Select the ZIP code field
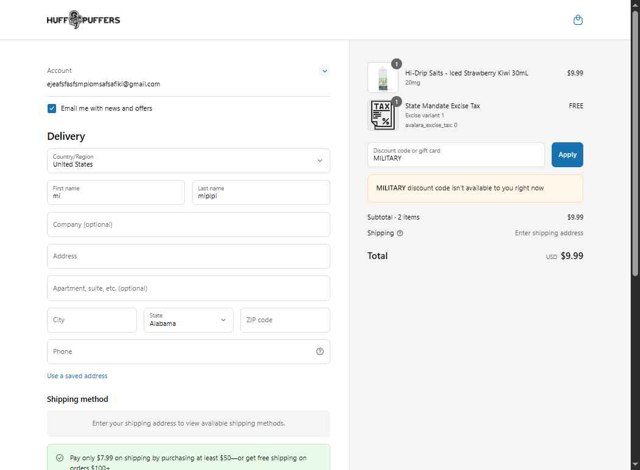This screenshot has height=470, width=640. click(285, 320)
